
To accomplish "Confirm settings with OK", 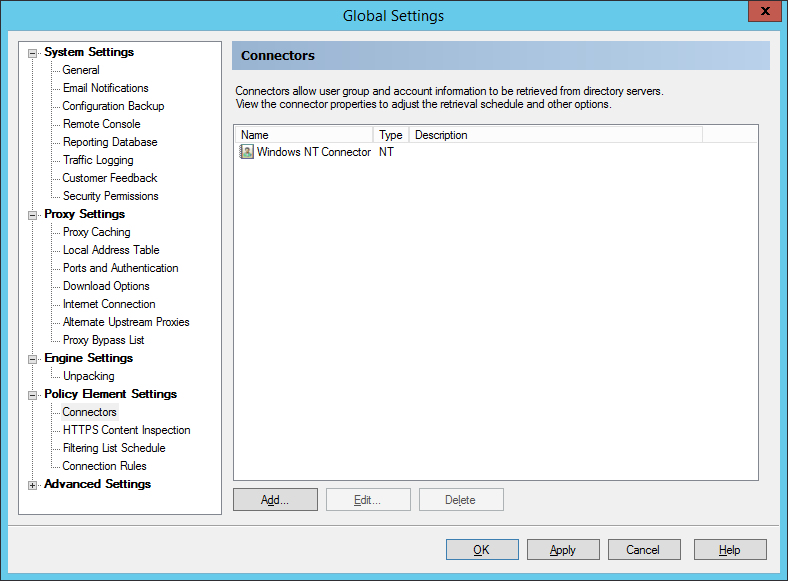I will 482,550.
